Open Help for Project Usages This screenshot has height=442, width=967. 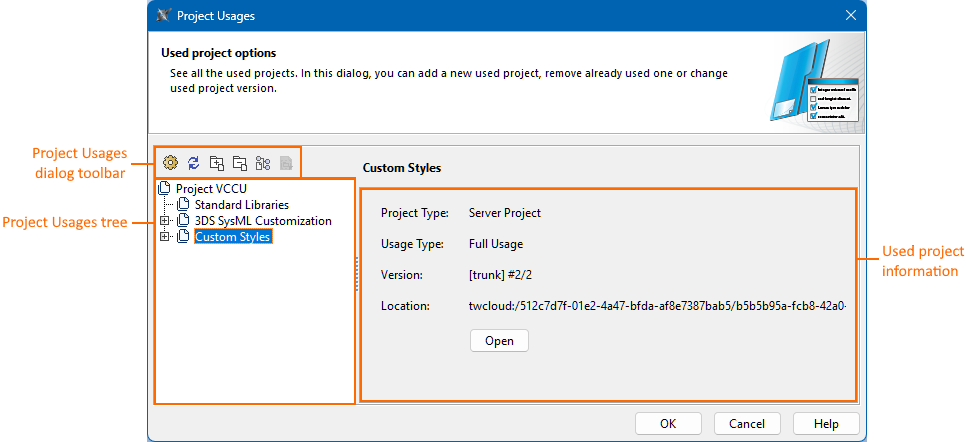[x=826, y=424]
